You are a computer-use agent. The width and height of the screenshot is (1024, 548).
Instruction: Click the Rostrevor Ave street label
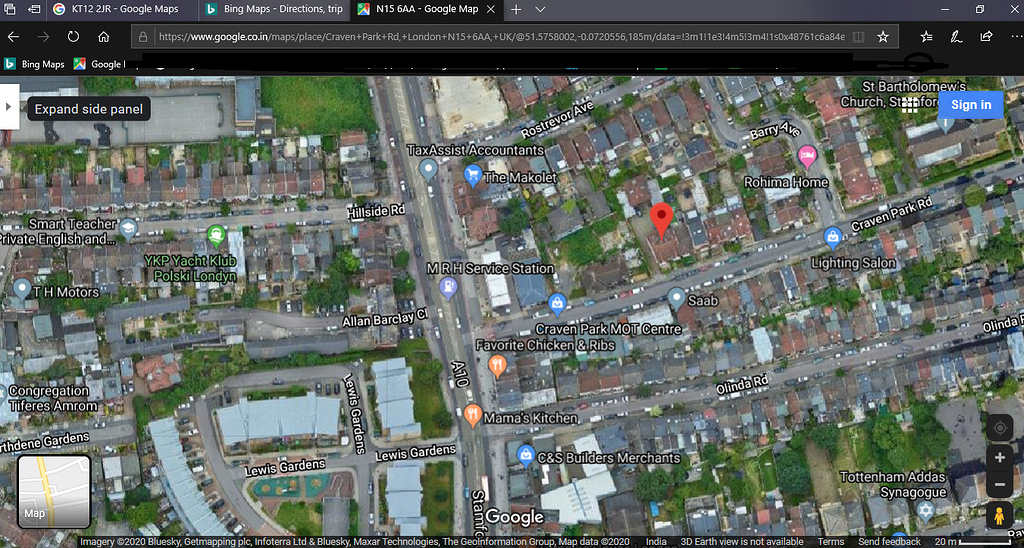pos(557,120)
